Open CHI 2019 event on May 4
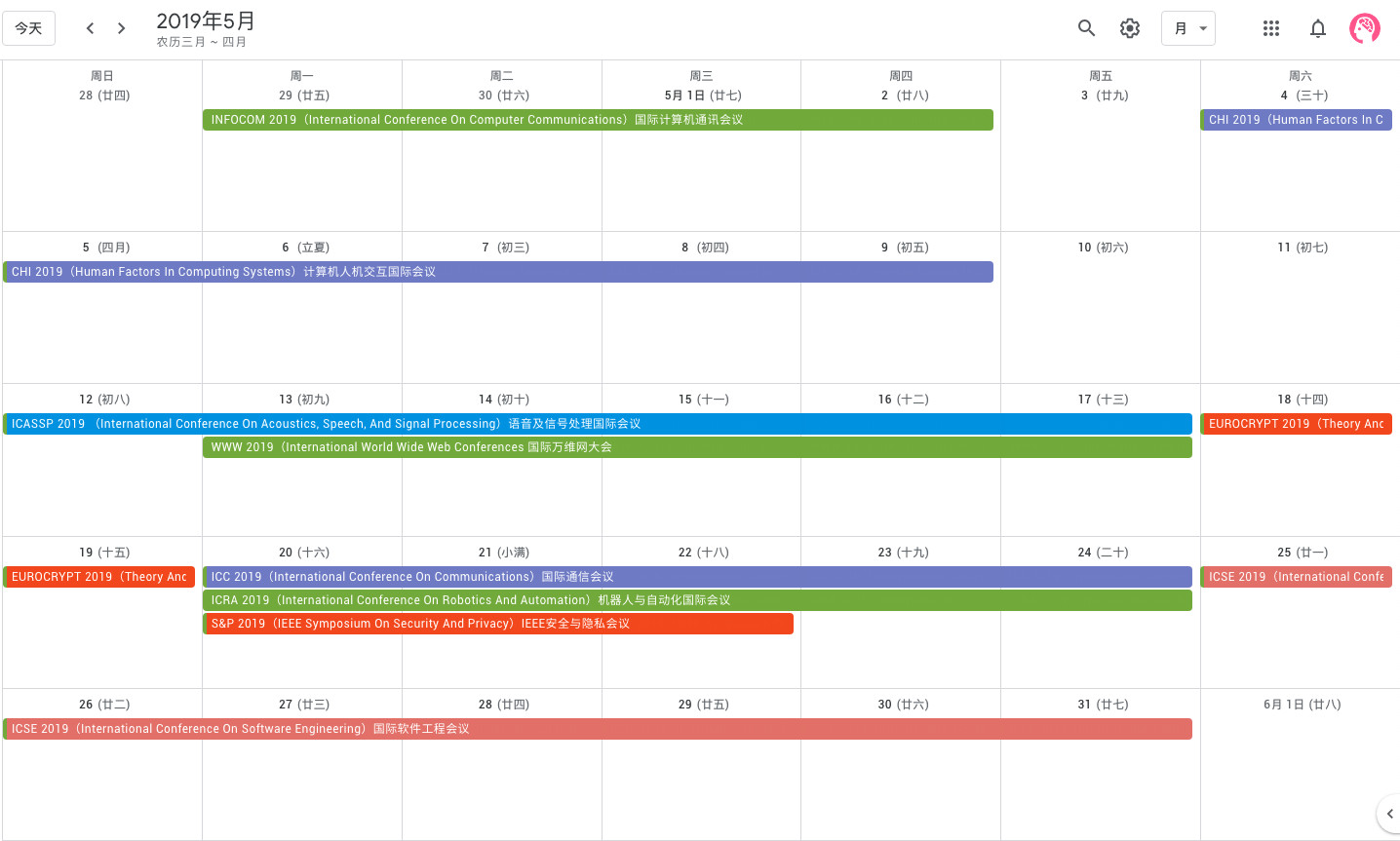Screen dimensions: 1400x841 [x=1297, y=120]
